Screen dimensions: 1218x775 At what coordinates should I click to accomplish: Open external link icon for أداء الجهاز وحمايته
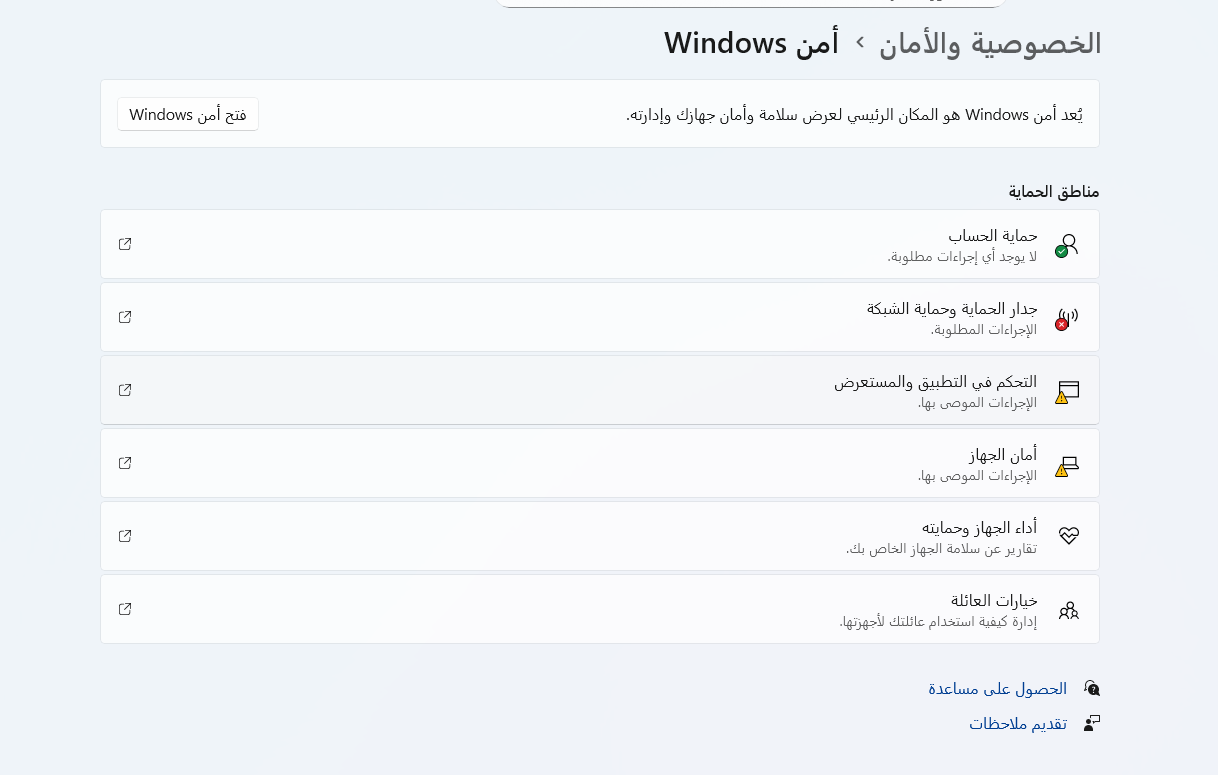pos(125,536)
